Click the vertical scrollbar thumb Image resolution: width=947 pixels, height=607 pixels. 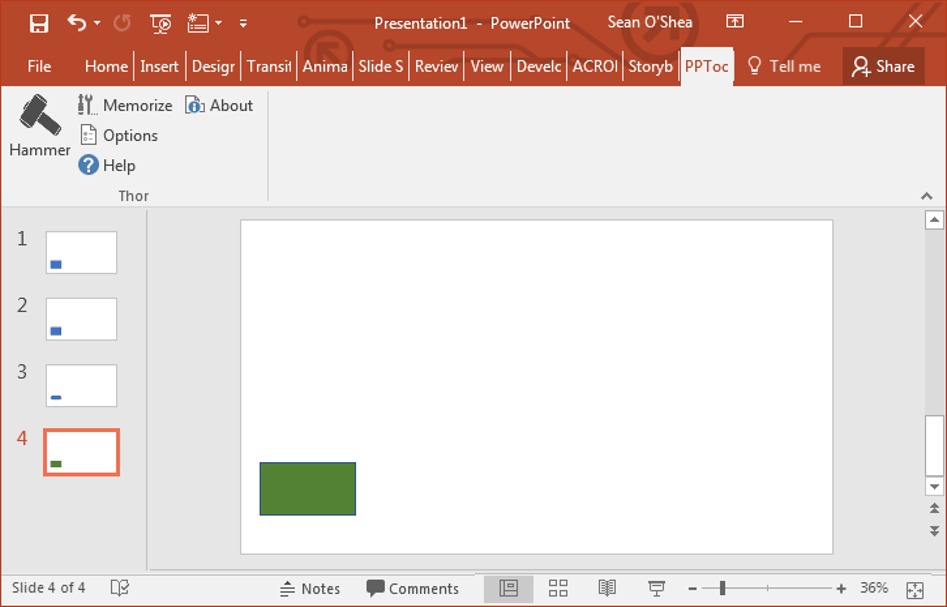pyautogui.click(x=934, y=446)
